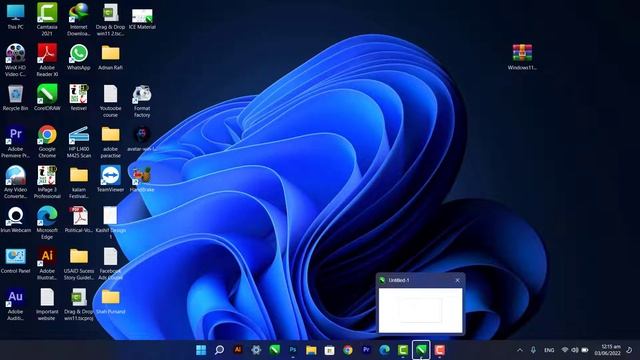This screenshot has height=360, width=640.
Task: Launch HandBrake desktop shortcut
Action: pyautogui.click(x=142, y=179)
